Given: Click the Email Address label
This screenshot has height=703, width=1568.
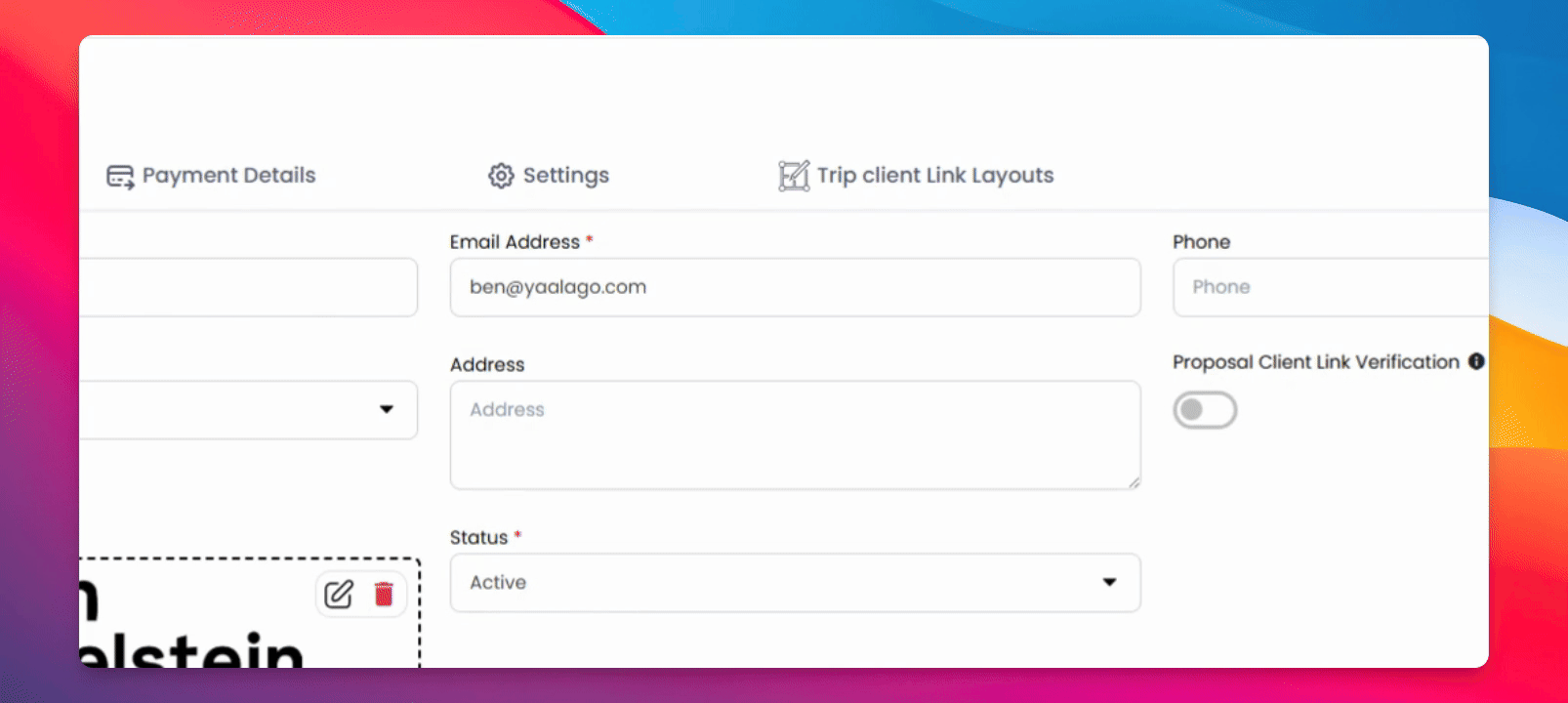Looking at the screenshot, I should [x=515, y=242].
